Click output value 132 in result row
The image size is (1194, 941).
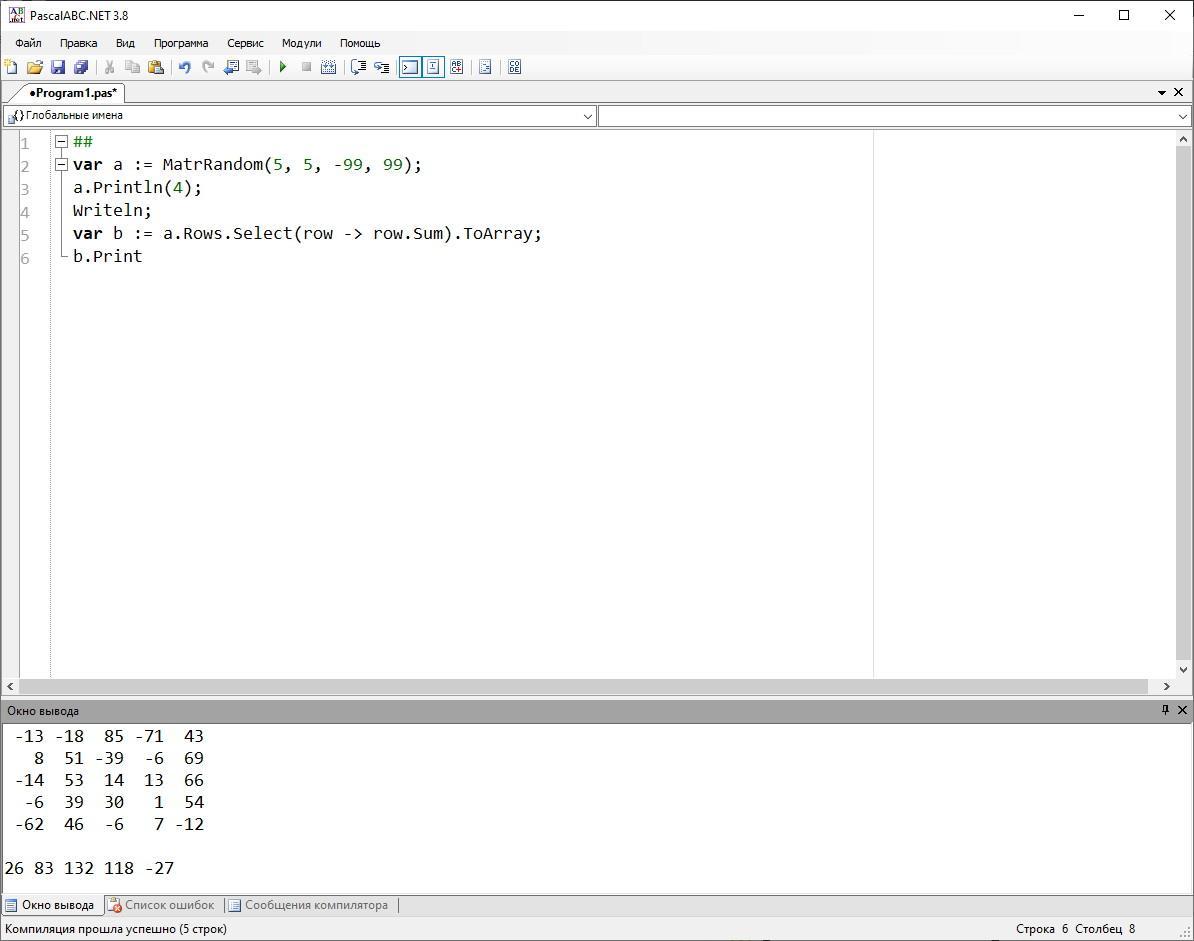(79, 869)
